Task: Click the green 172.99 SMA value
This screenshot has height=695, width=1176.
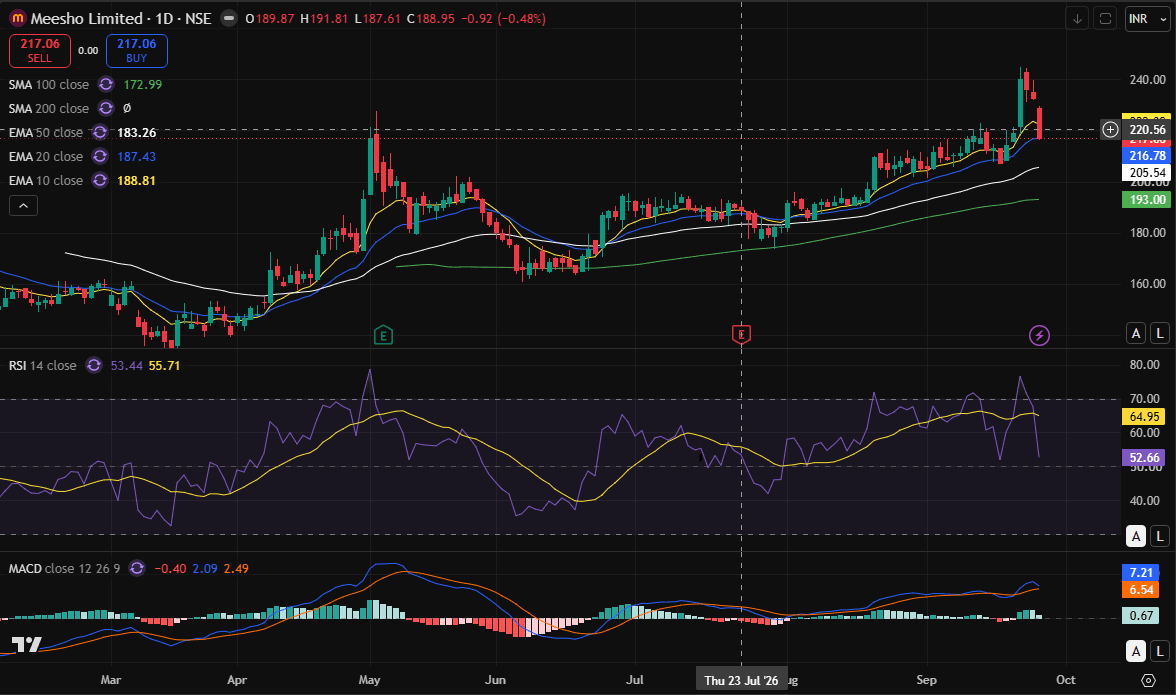Action: point(142,85)
